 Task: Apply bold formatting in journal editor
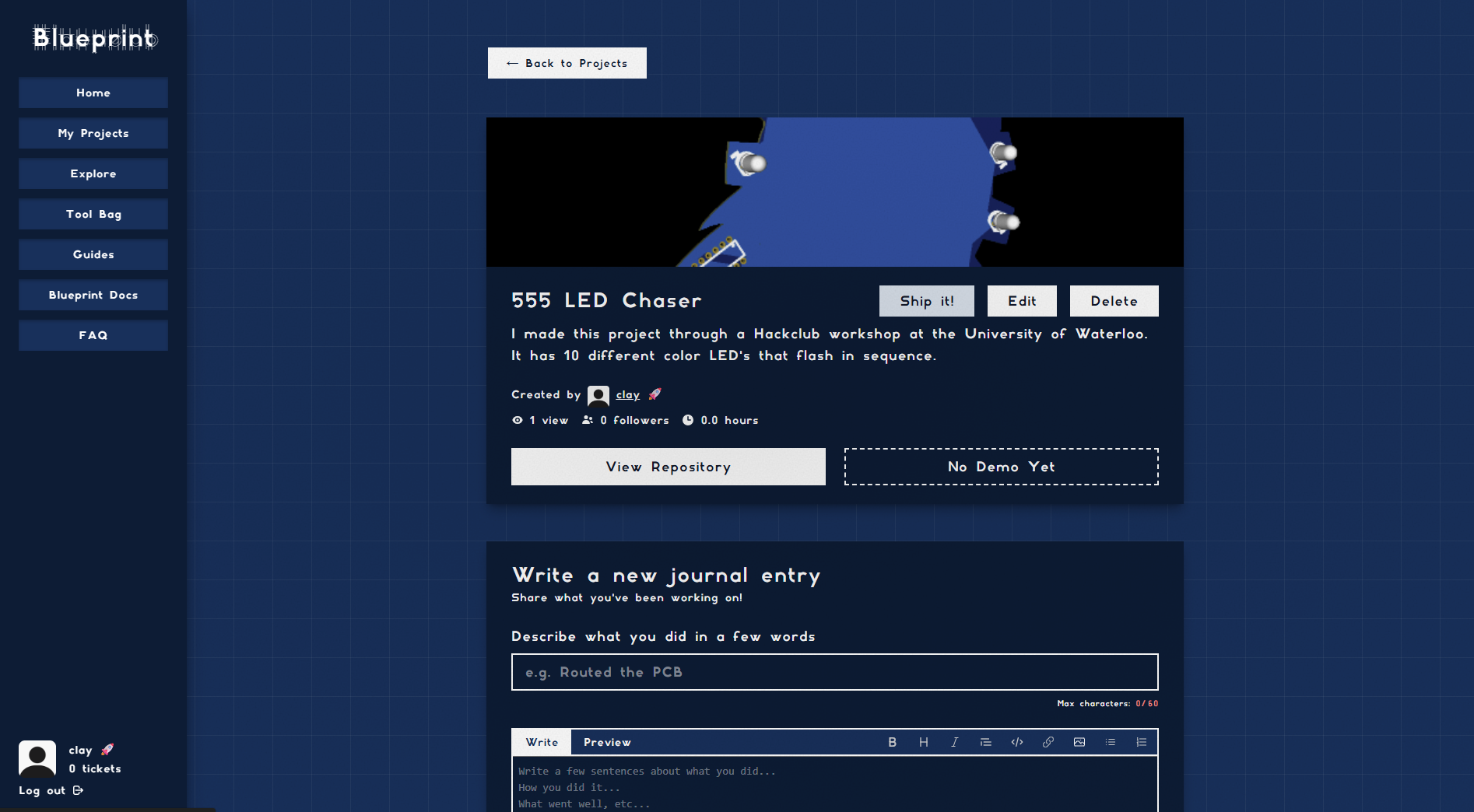tap(892, 742)
